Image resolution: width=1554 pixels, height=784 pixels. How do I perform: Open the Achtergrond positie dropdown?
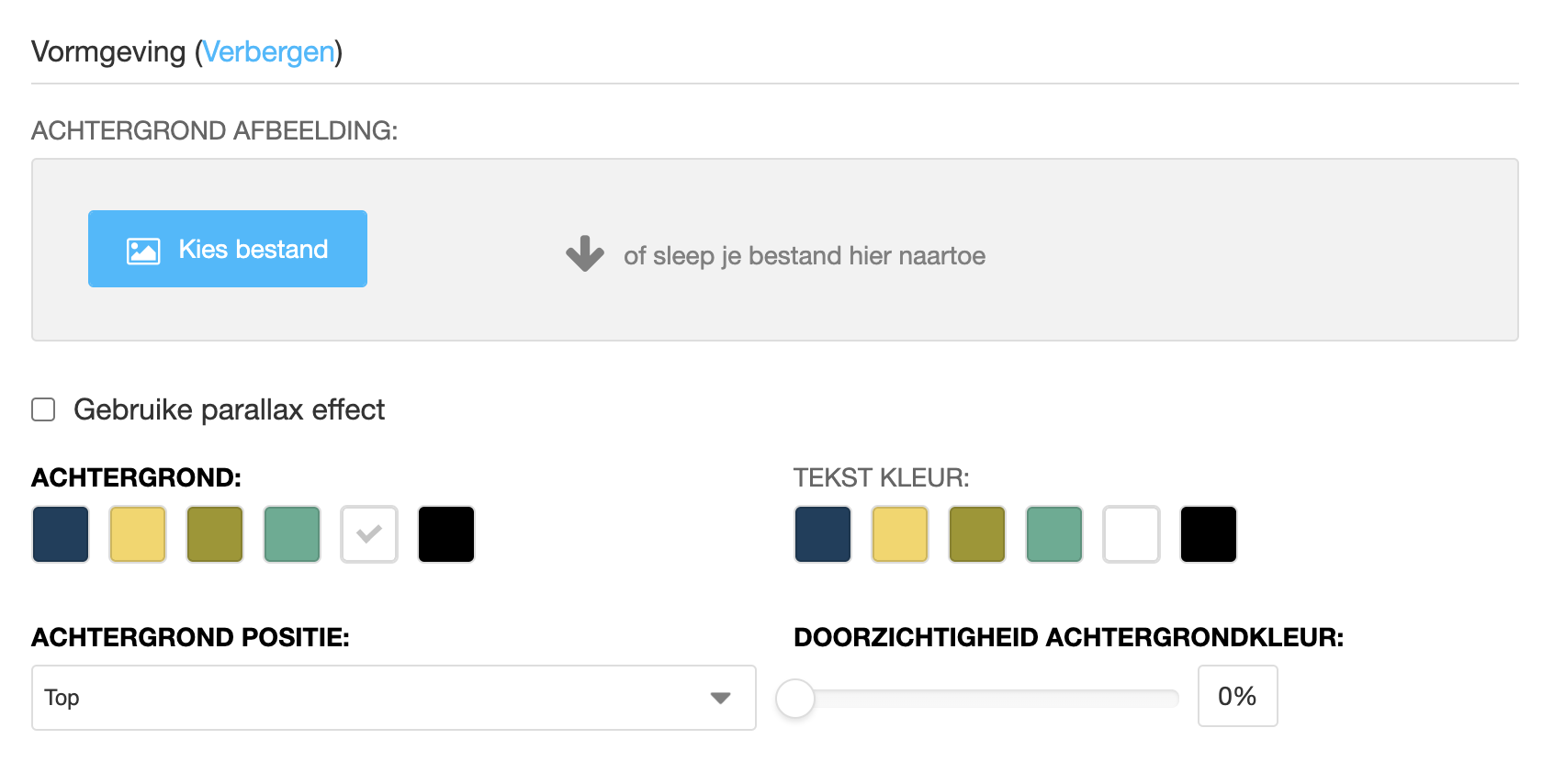(393, 698)
